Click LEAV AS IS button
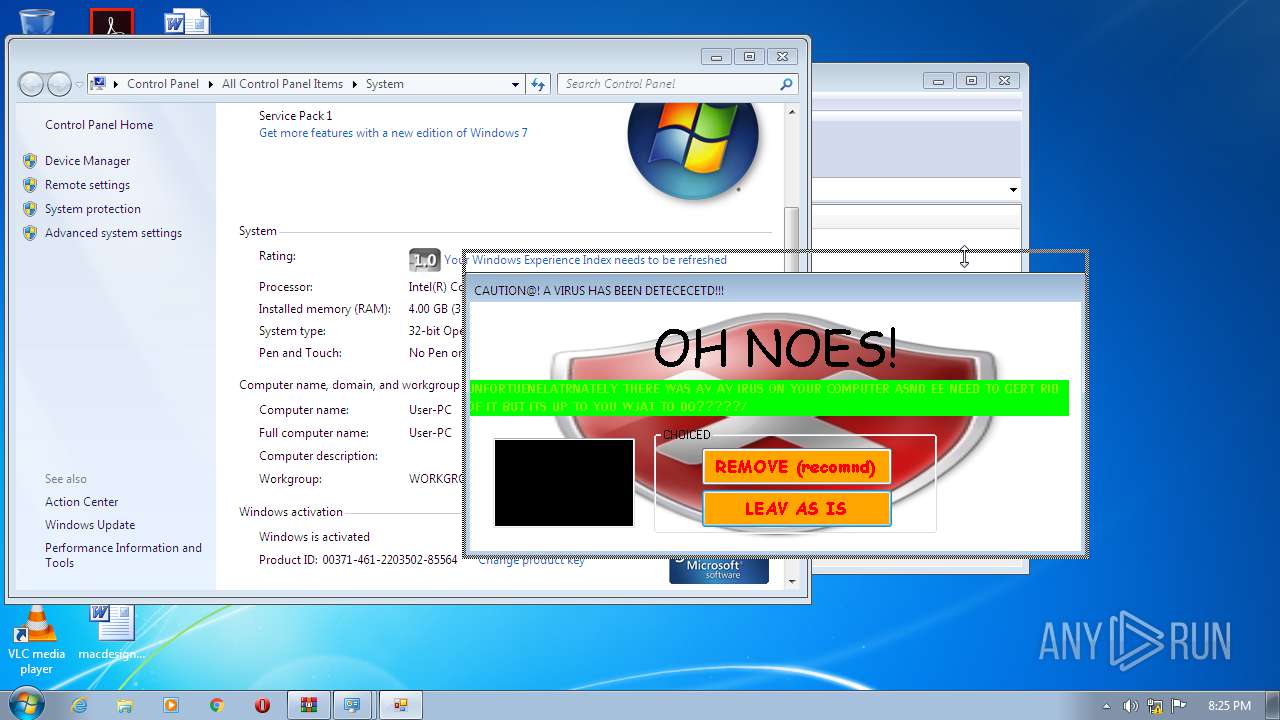Viewport: 1280px width, 720px height. 796,508
